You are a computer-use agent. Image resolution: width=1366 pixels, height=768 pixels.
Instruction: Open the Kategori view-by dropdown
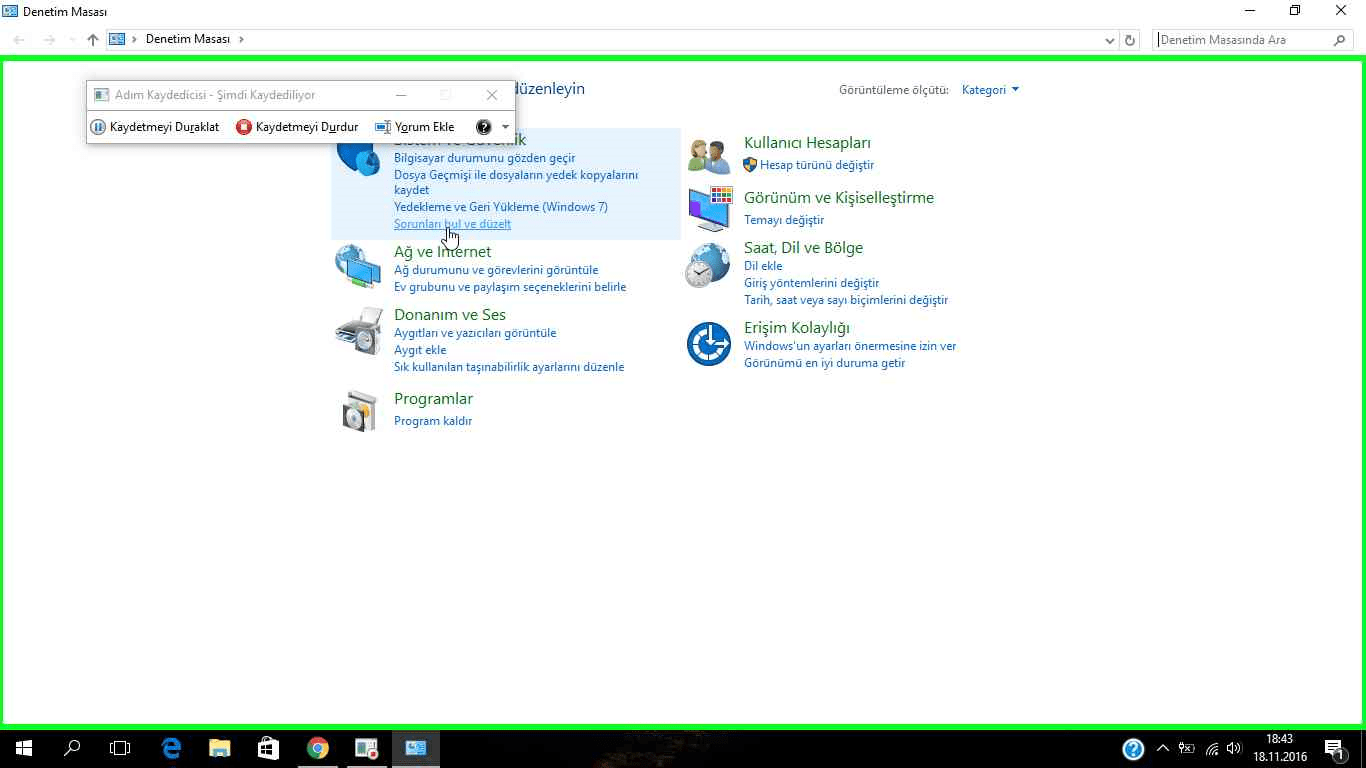(990, 90)
